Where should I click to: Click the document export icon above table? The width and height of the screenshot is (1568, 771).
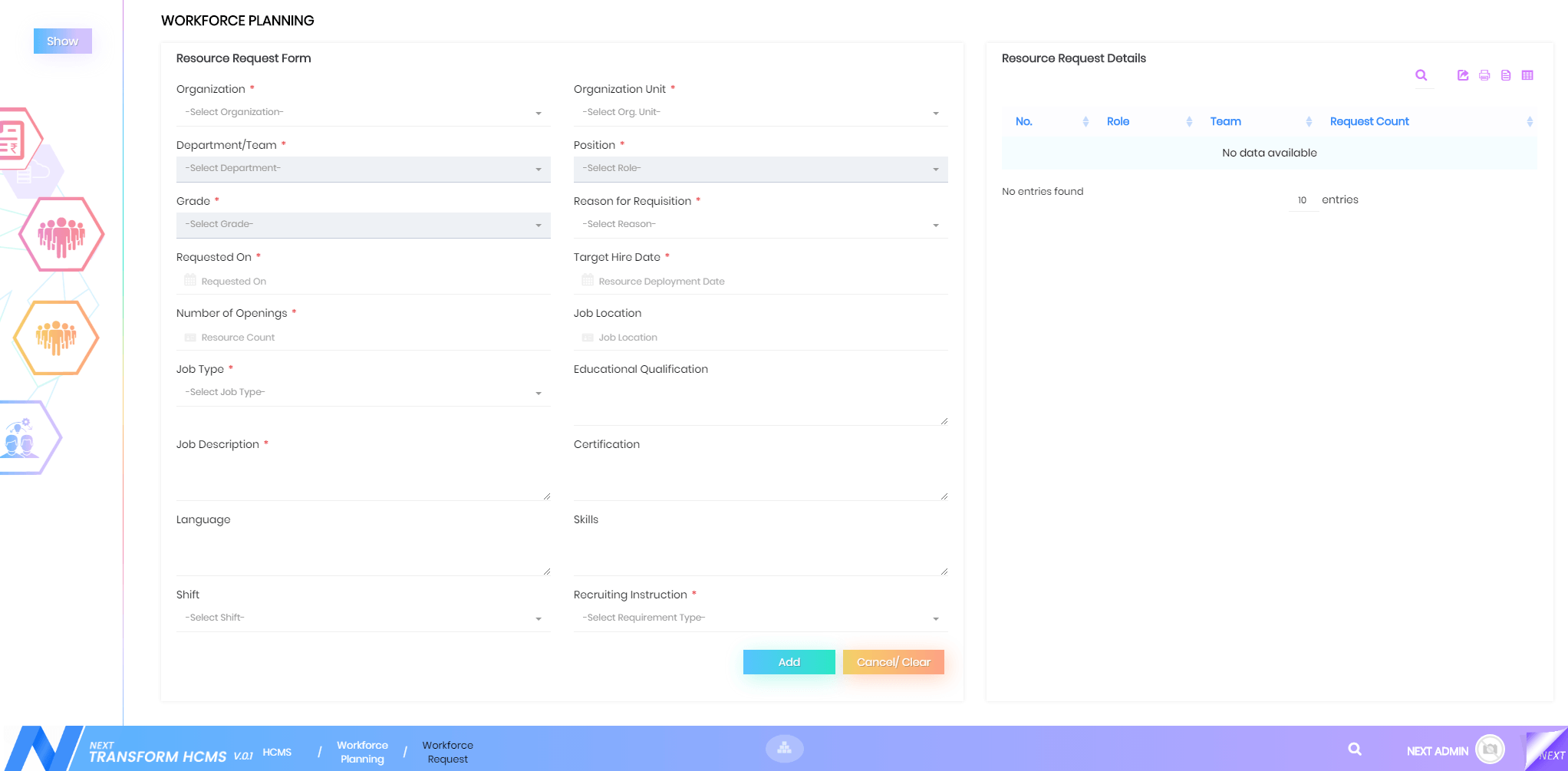(x=1506, y=75)
